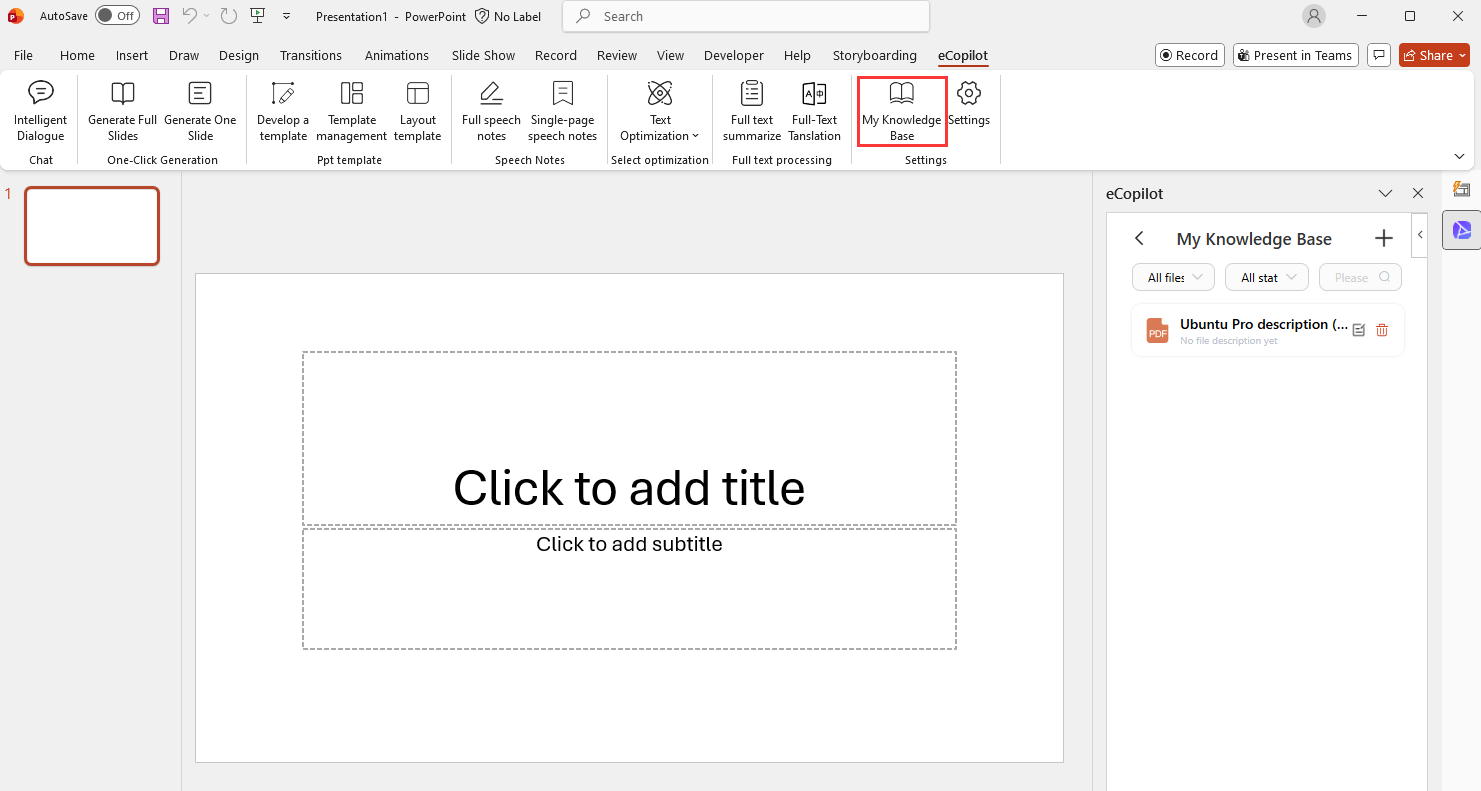Toggle the AutoSave switch
Screen dimensions: 1481x791
coord(117,16)
